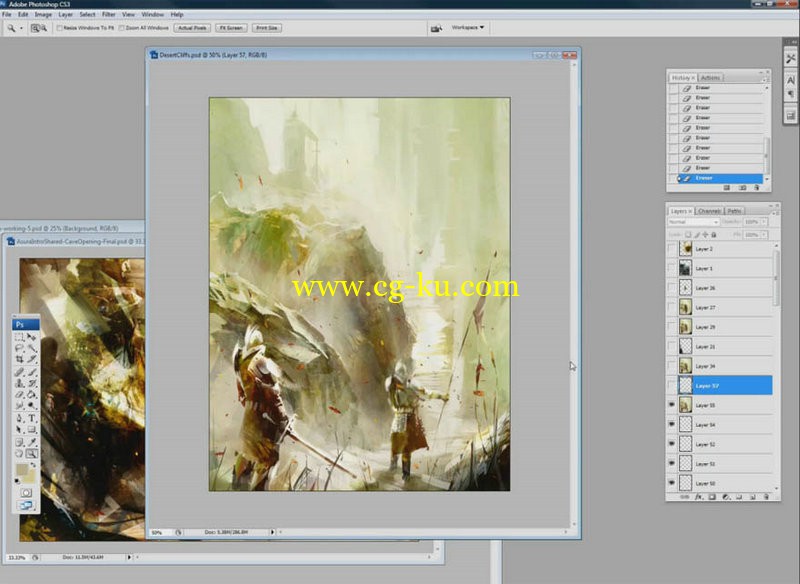Open the Layer menu
The image size is (800, 584).
point(65,15)
